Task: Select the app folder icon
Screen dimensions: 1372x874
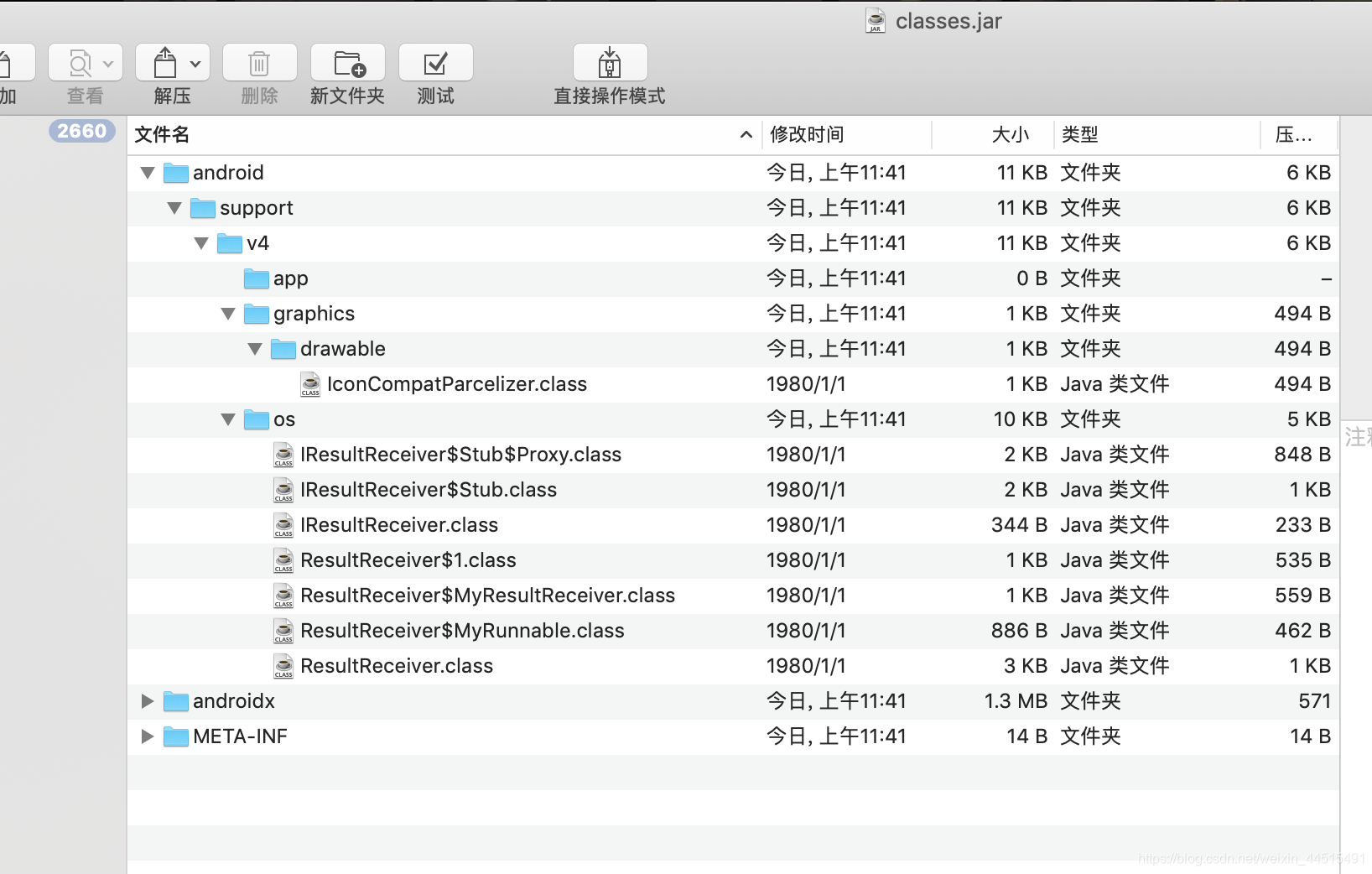Action: pyautogui.click(x=257, y=278)
